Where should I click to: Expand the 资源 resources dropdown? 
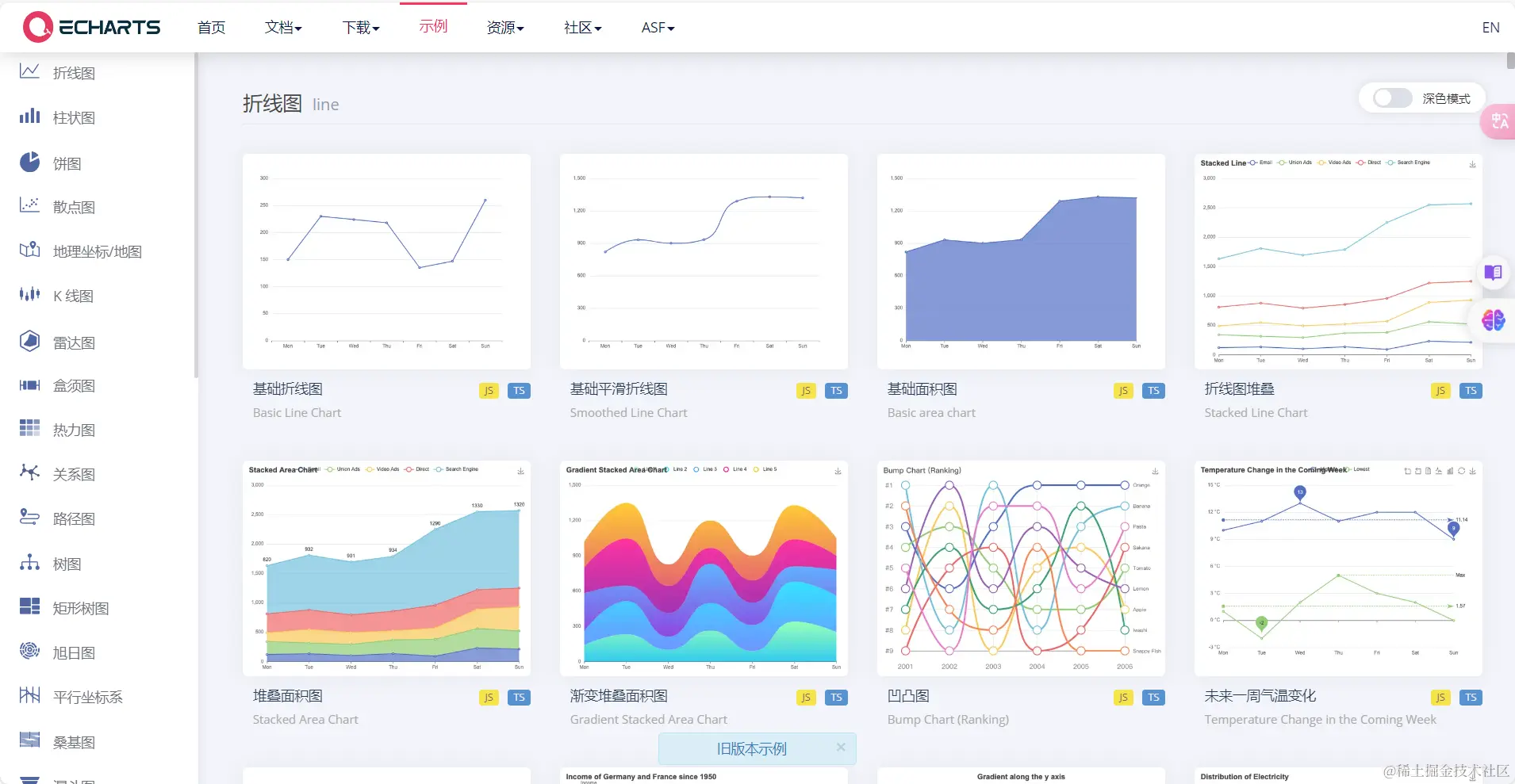[504, 27]
